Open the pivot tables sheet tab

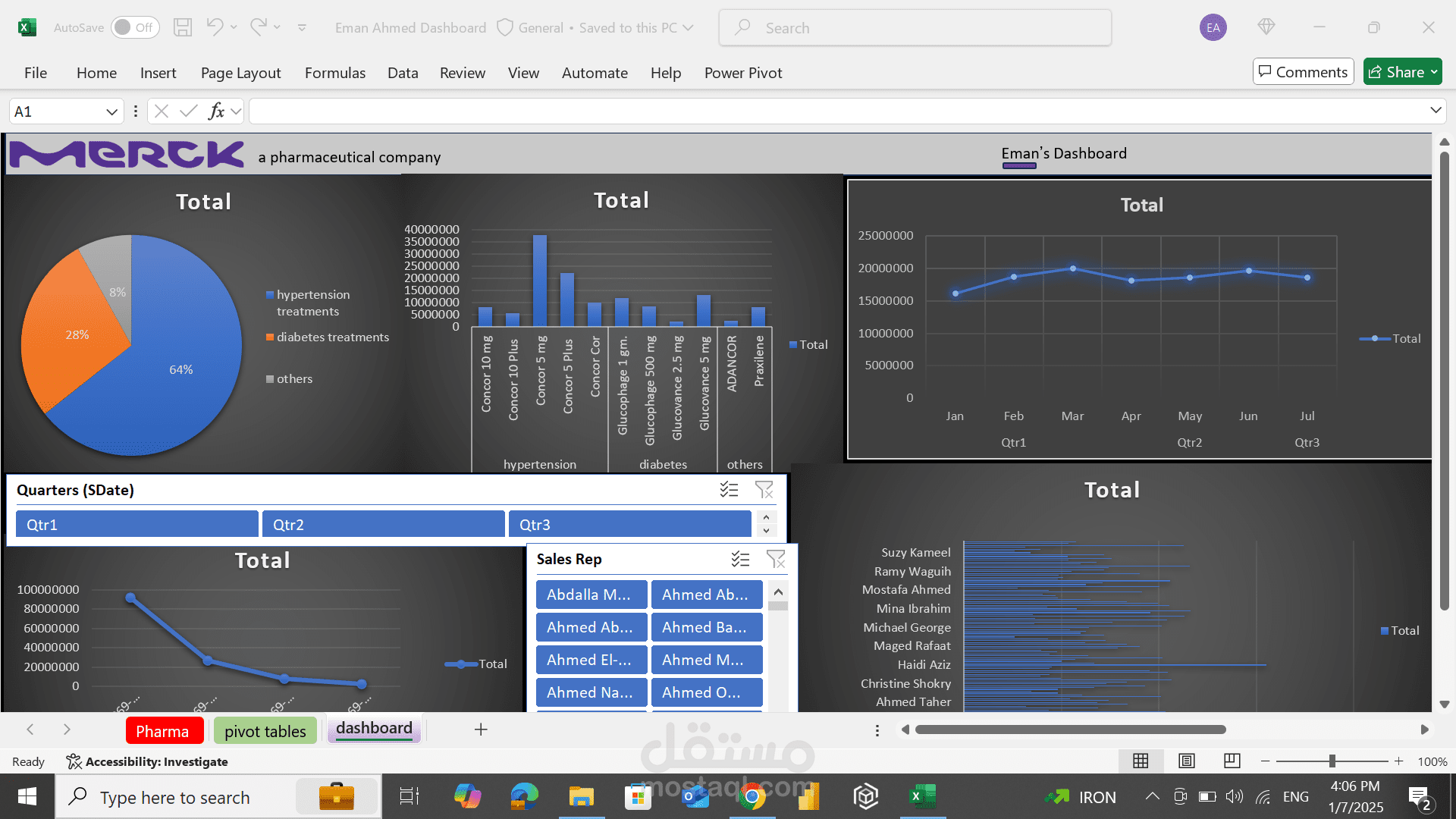point(265,731)
